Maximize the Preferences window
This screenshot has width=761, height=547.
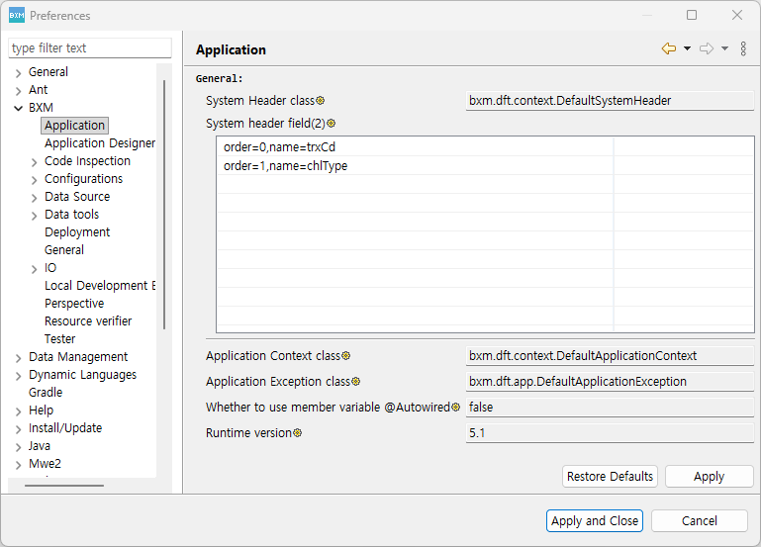pos(692,15)
